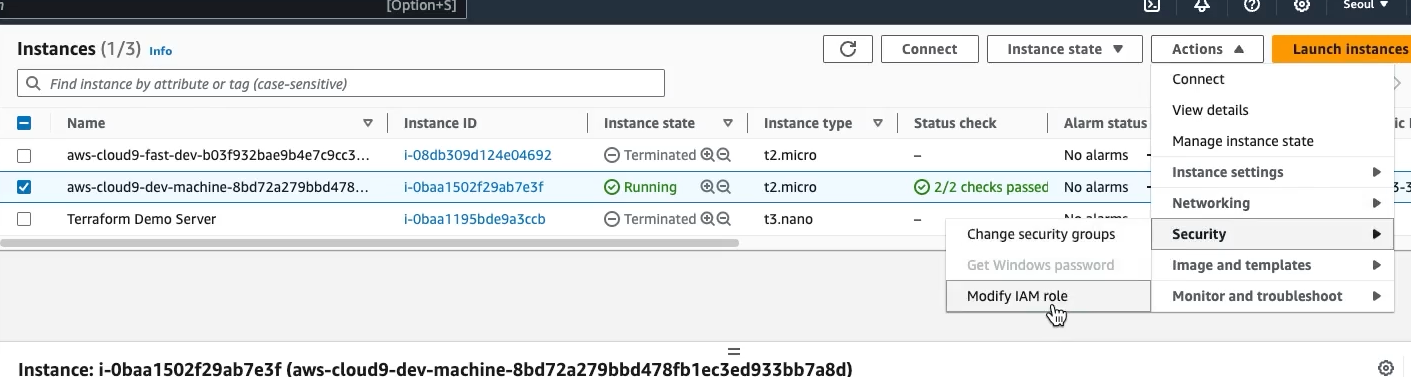Click the aws-cloud9-dev-machine name cell

pos(217,187)
